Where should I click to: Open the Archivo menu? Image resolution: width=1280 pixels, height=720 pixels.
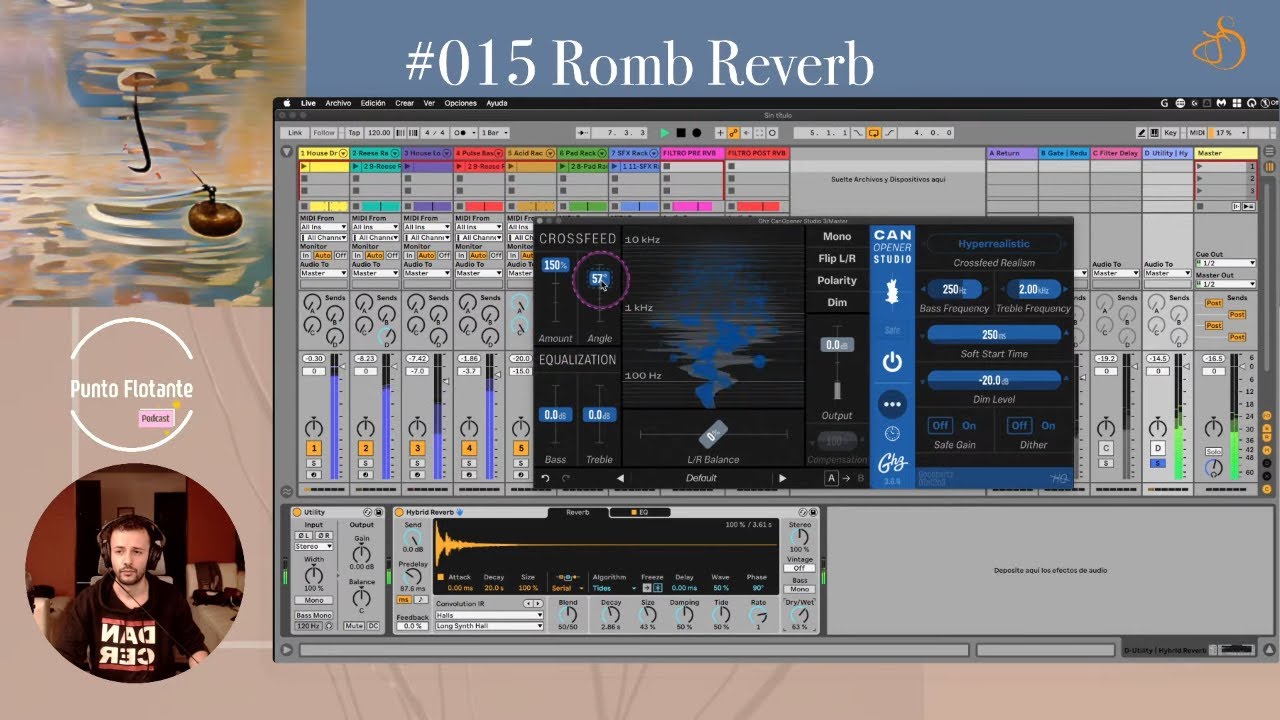point(338,103)
